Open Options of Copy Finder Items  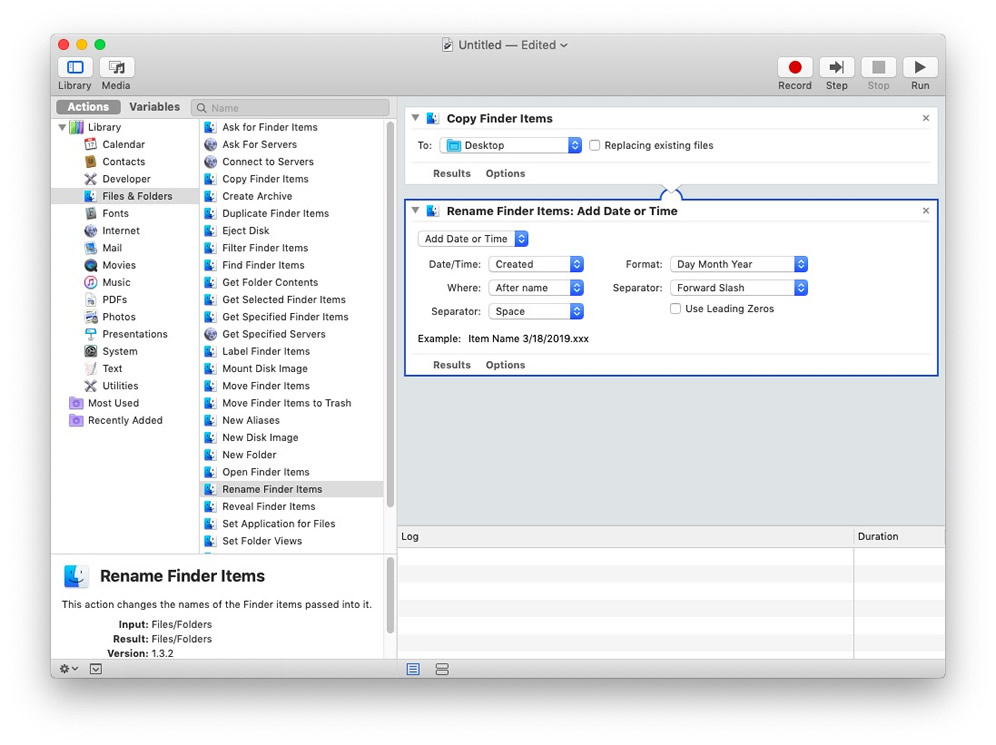click(506, 173)
